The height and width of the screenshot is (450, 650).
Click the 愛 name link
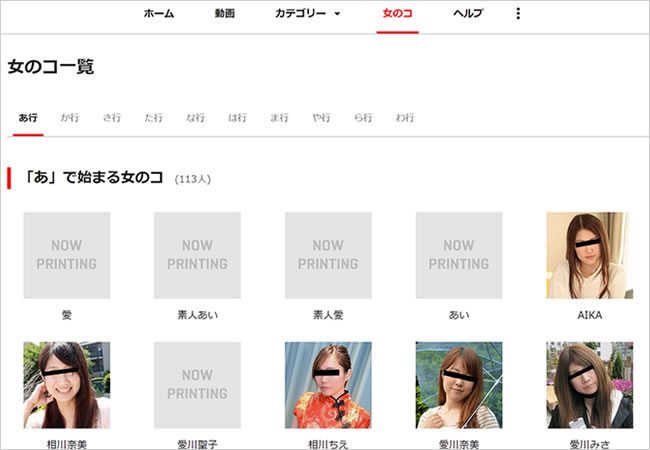click(x=67, y=315)
